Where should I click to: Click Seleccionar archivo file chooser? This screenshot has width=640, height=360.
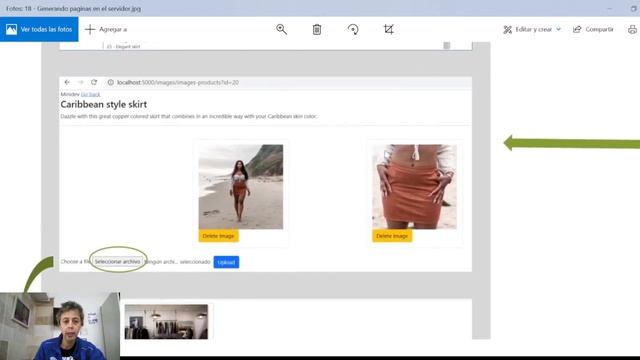(x=118, y=262)
